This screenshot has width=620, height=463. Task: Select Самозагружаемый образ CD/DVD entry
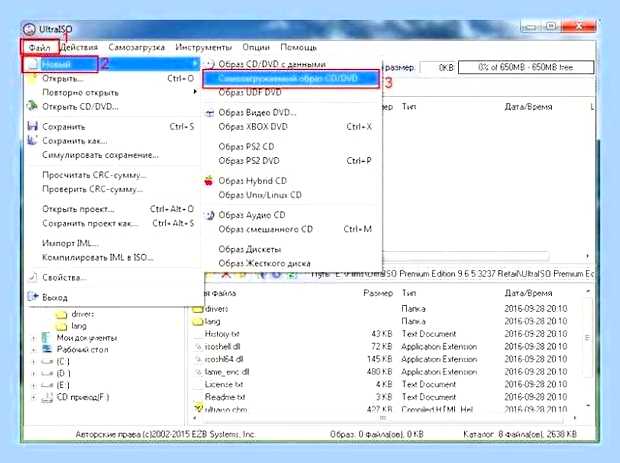point(291,78)
